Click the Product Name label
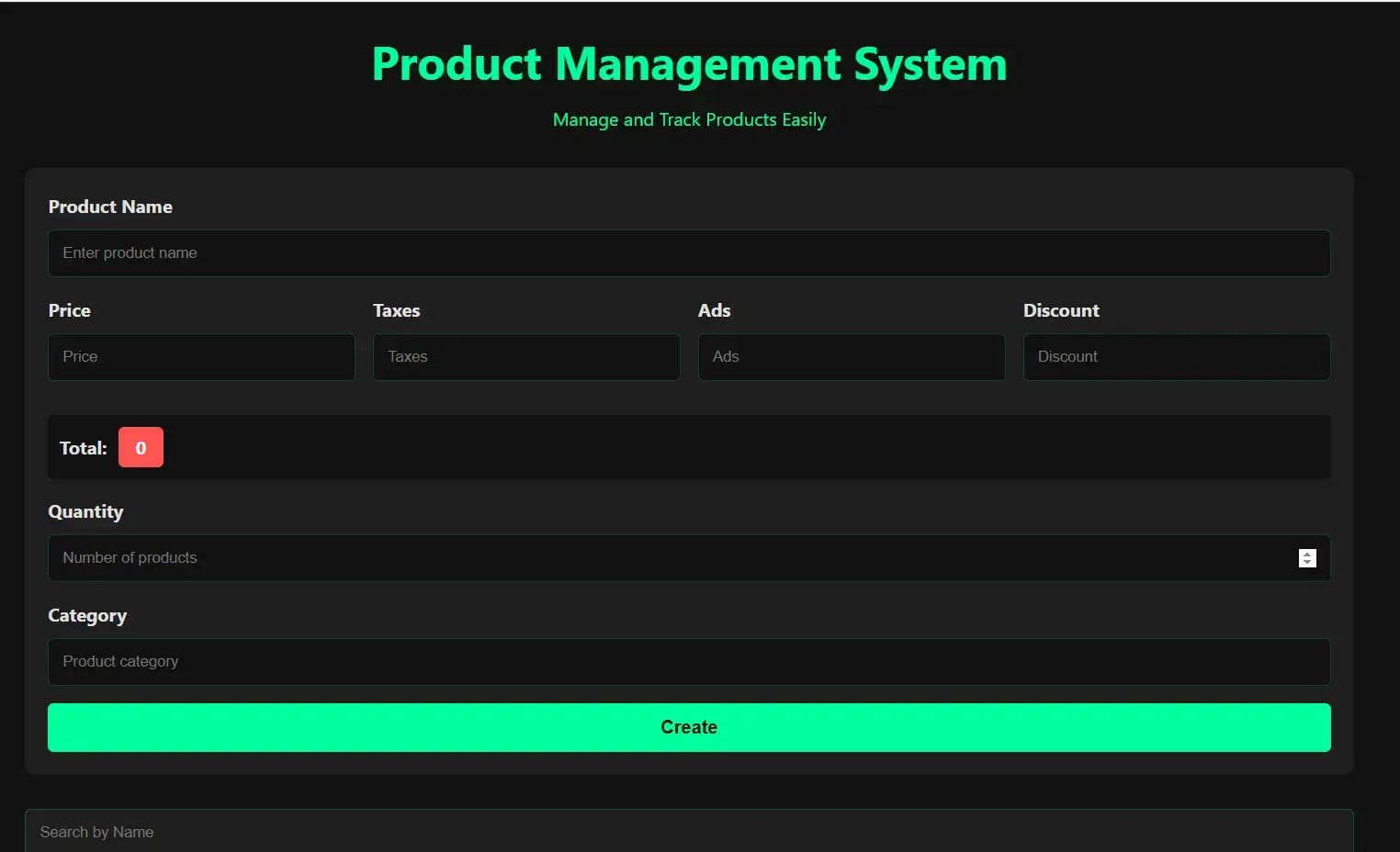This screenshot has width=1400, height=852. click(x=110, y=207)
